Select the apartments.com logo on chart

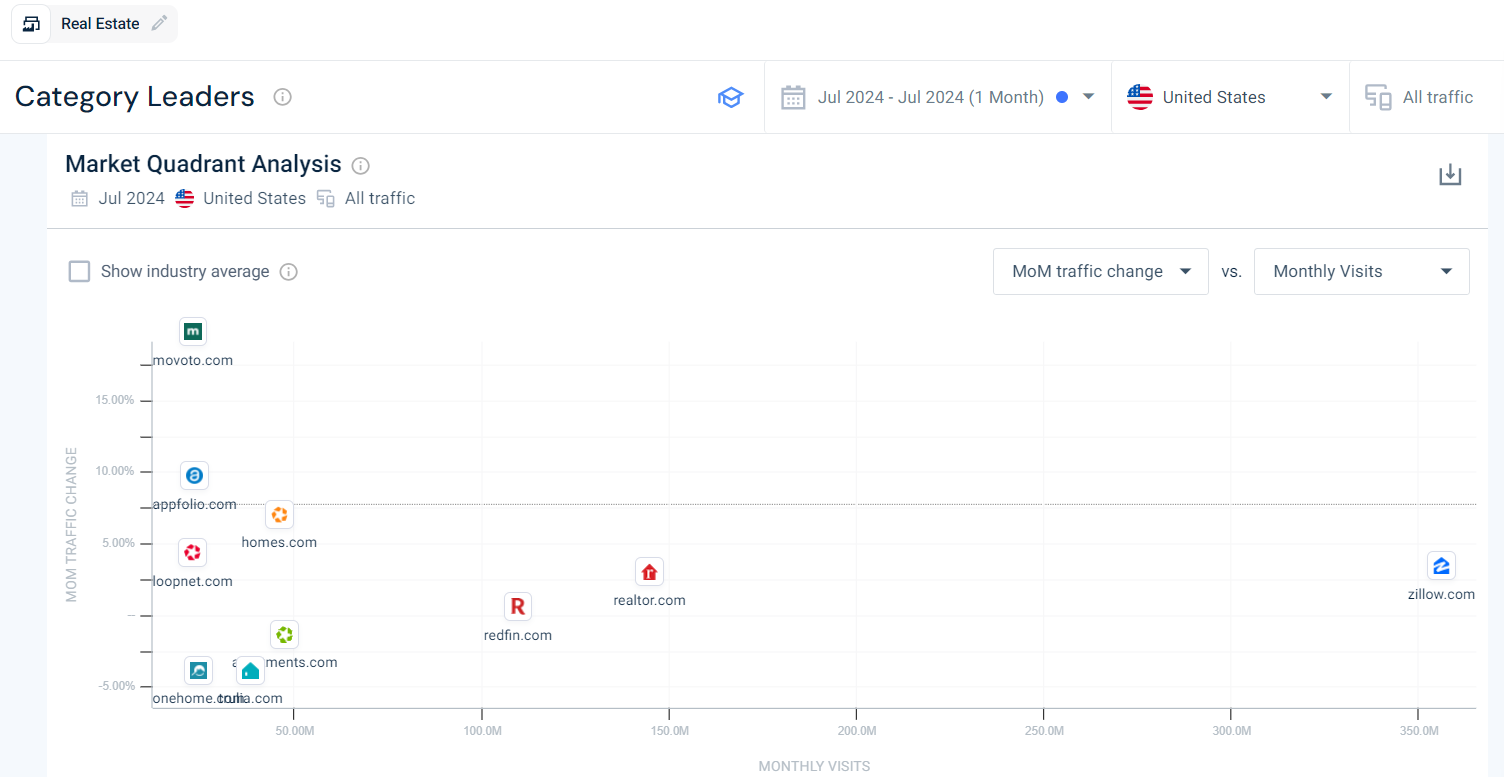click(x=284, y=634)
